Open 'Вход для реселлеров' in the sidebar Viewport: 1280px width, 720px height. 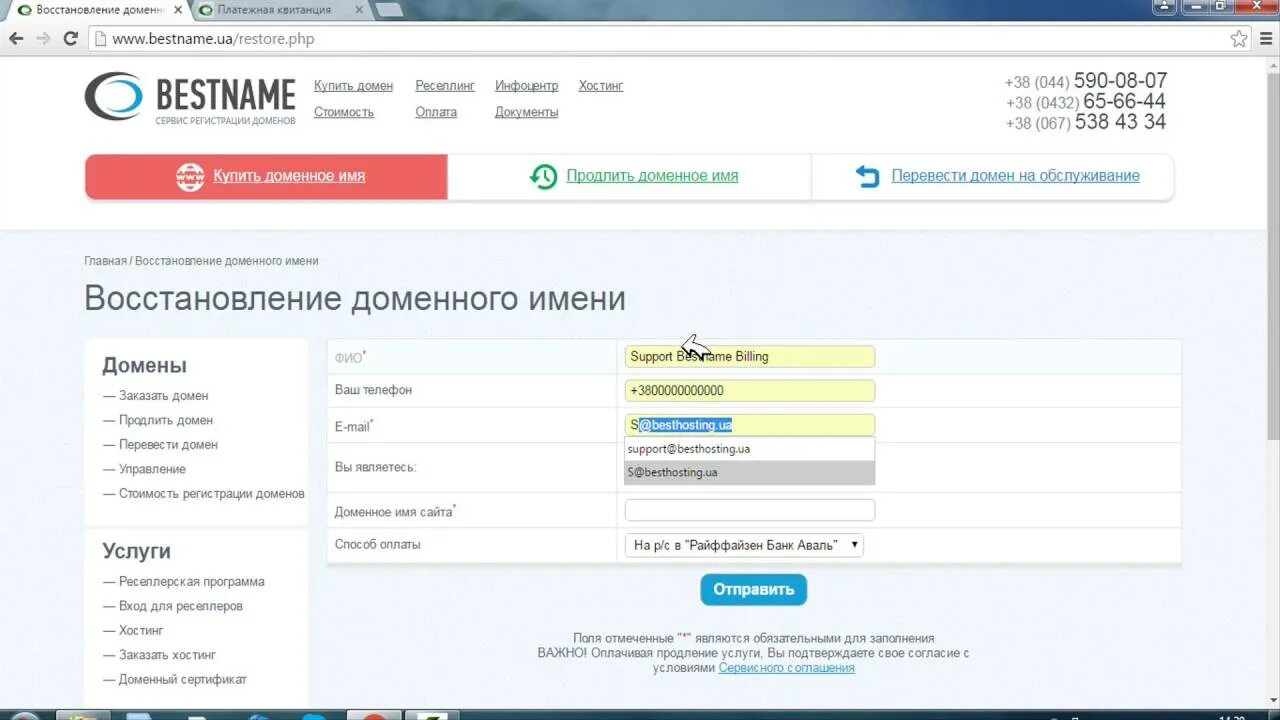click(x=181, y=606)
